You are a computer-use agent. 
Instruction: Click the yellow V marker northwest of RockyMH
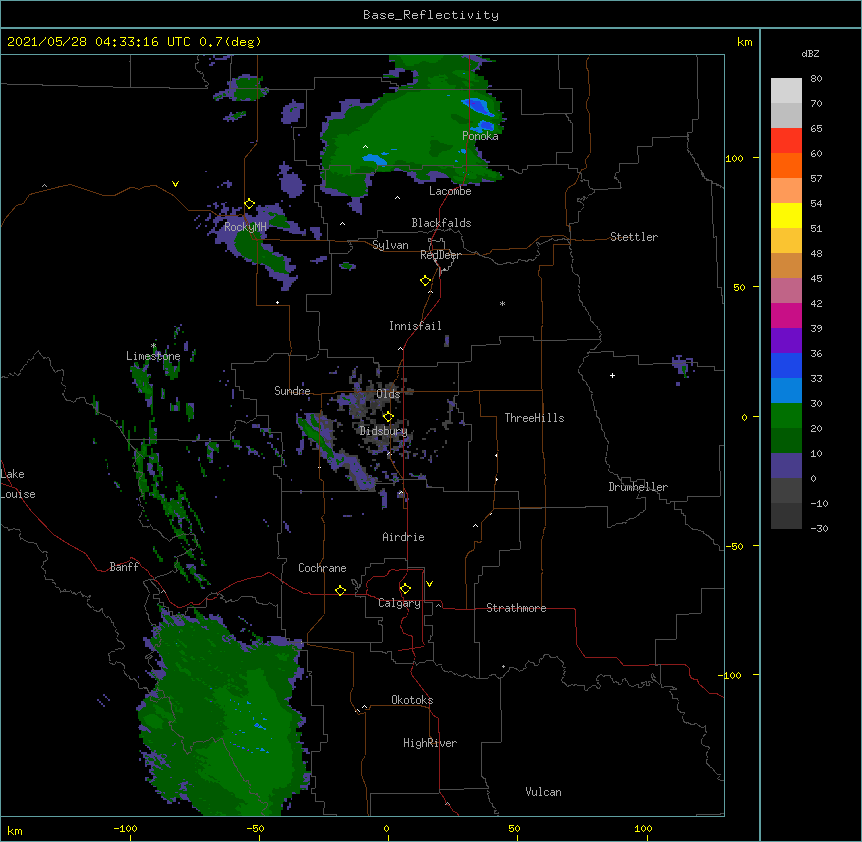click(175, 184)
